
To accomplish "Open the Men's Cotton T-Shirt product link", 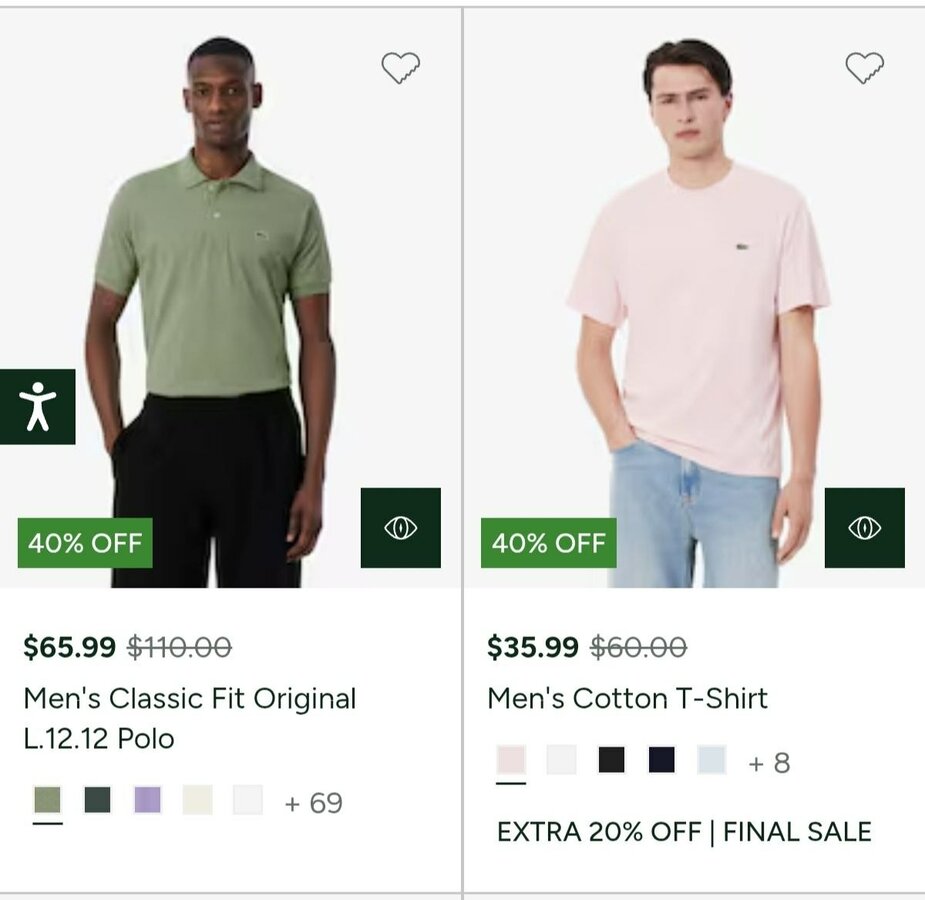I will click(627, 698).
